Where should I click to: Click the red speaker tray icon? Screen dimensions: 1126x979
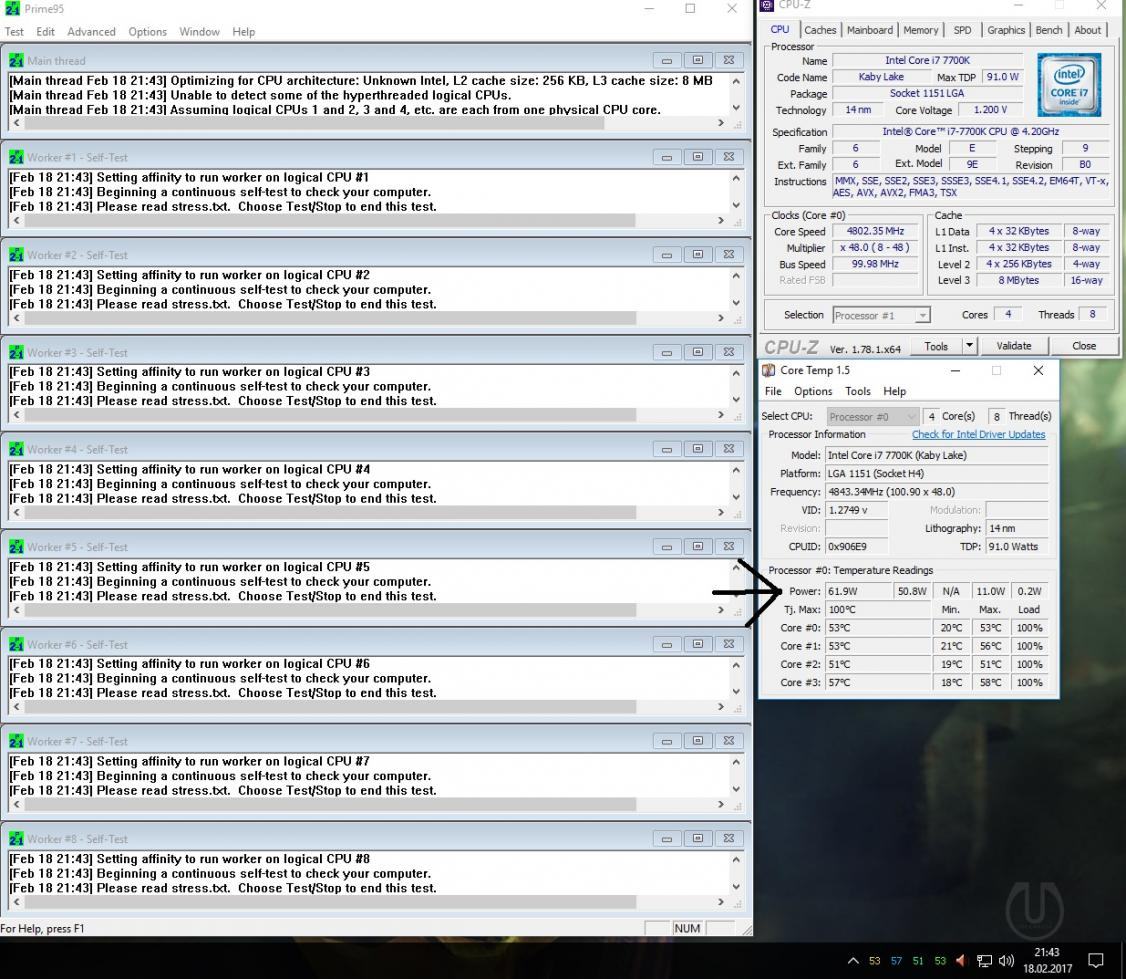tap(961, 961)
